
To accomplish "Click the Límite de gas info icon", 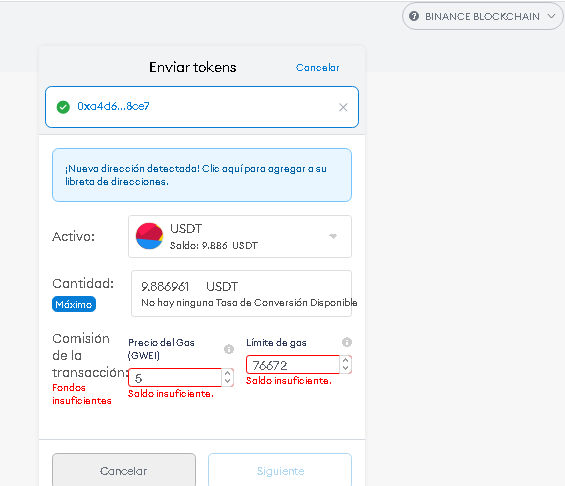I will point(347,342).
